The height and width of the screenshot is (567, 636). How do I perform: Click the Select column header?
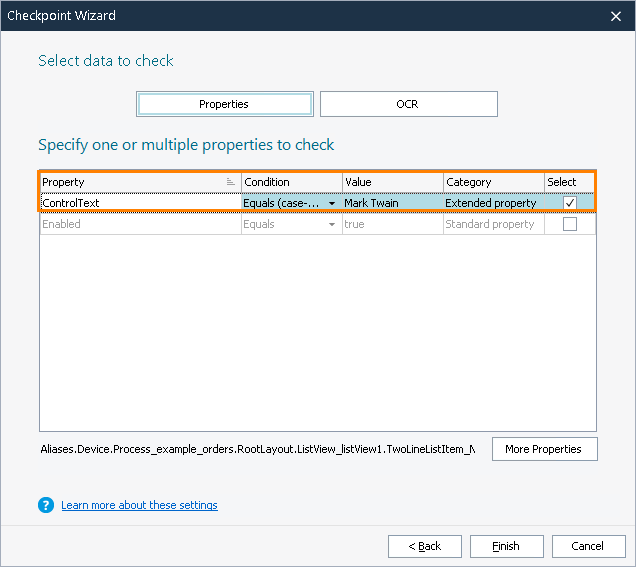pos(569,182)
